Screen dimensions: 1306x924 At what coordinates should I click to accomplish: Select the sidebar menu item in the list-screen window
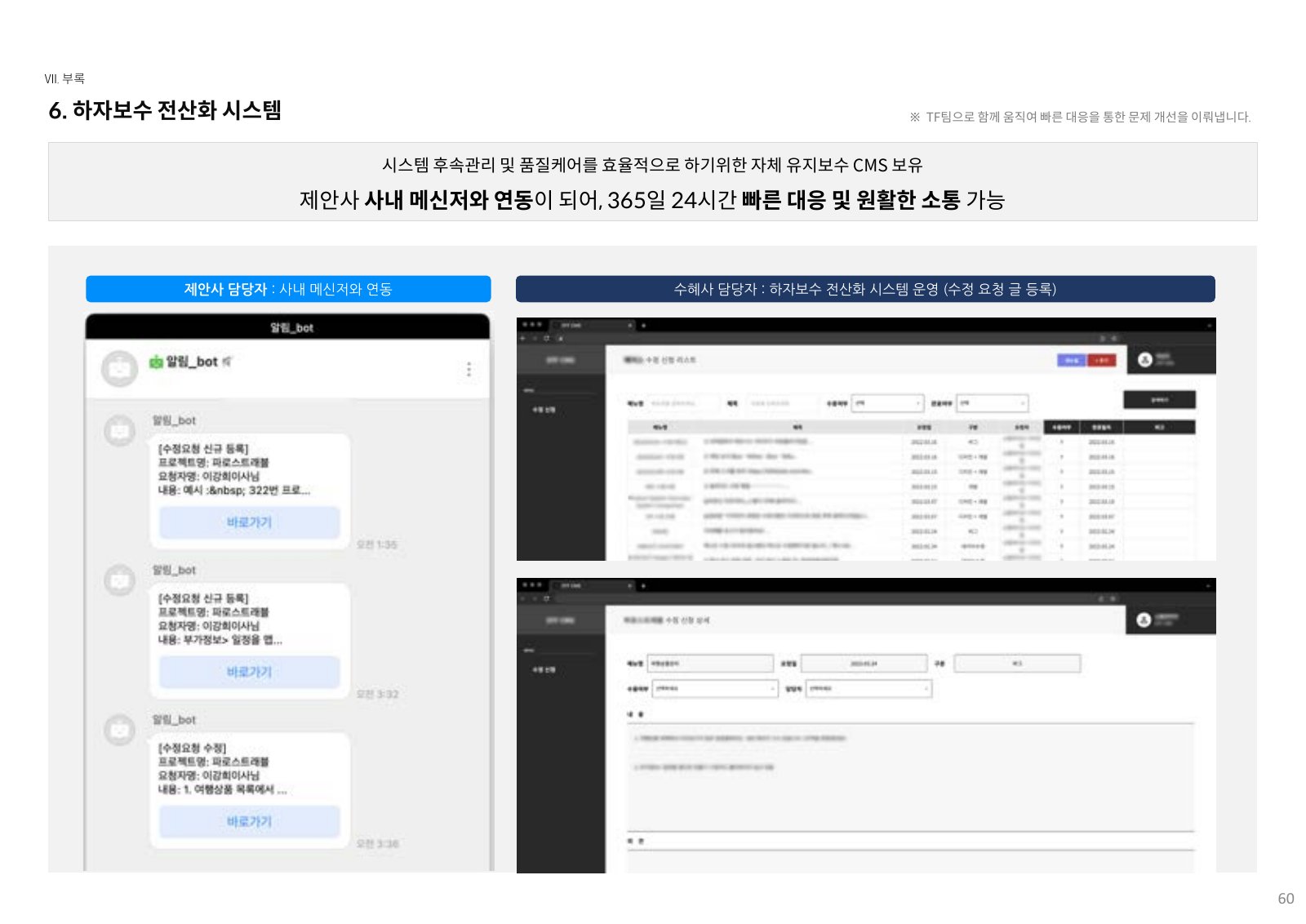[544, 410]
